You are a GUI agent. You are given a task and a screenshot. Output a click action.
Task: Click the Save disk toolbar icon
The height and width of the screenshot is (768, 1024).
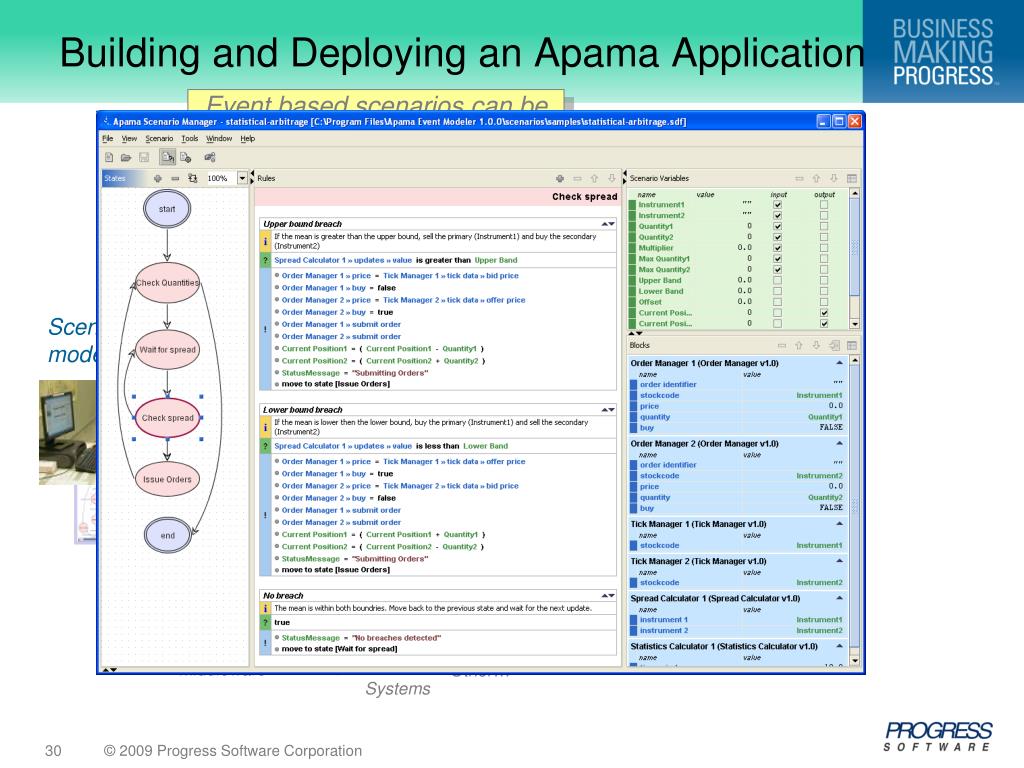(x=144, y=157)
